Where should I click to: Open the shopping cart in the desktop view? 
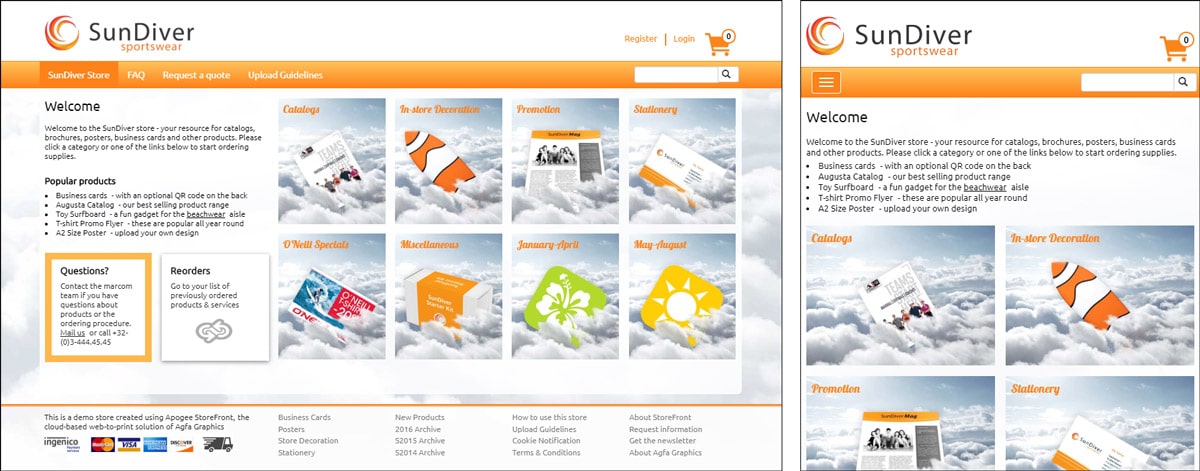[x=719, y=43]
